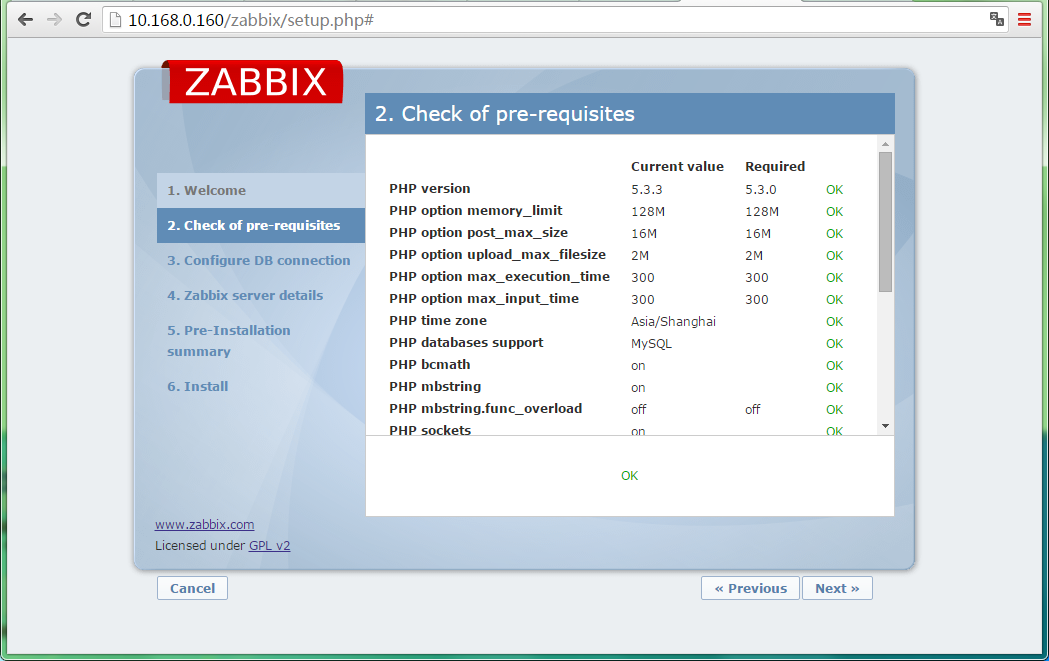Open the browser hamburger menu
1049x661 pixels.
pyautogui.click(x=1024, y=20)
